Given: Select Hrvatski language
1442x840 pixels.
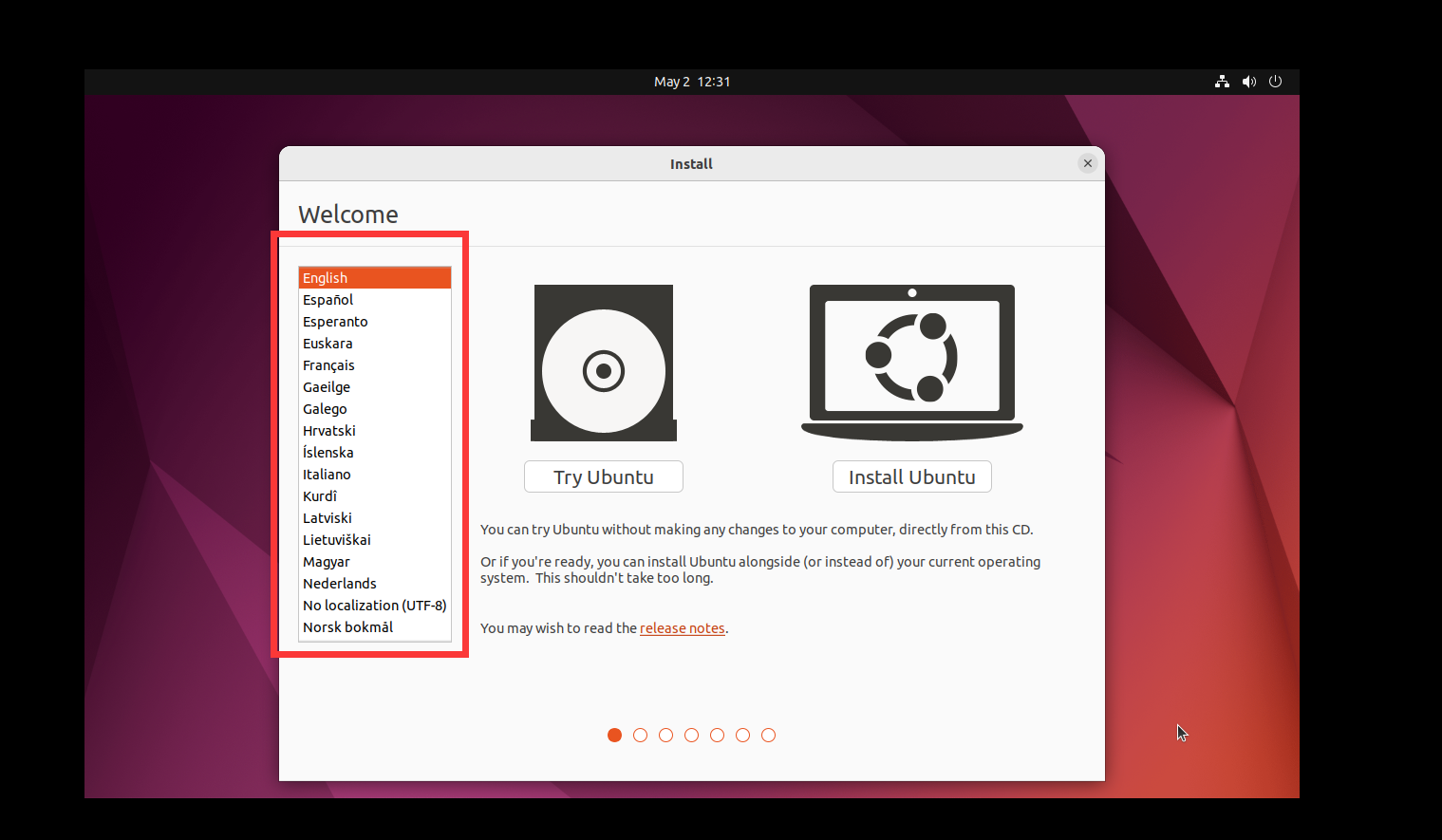Looking at the screenshot, I should (375, 431).
